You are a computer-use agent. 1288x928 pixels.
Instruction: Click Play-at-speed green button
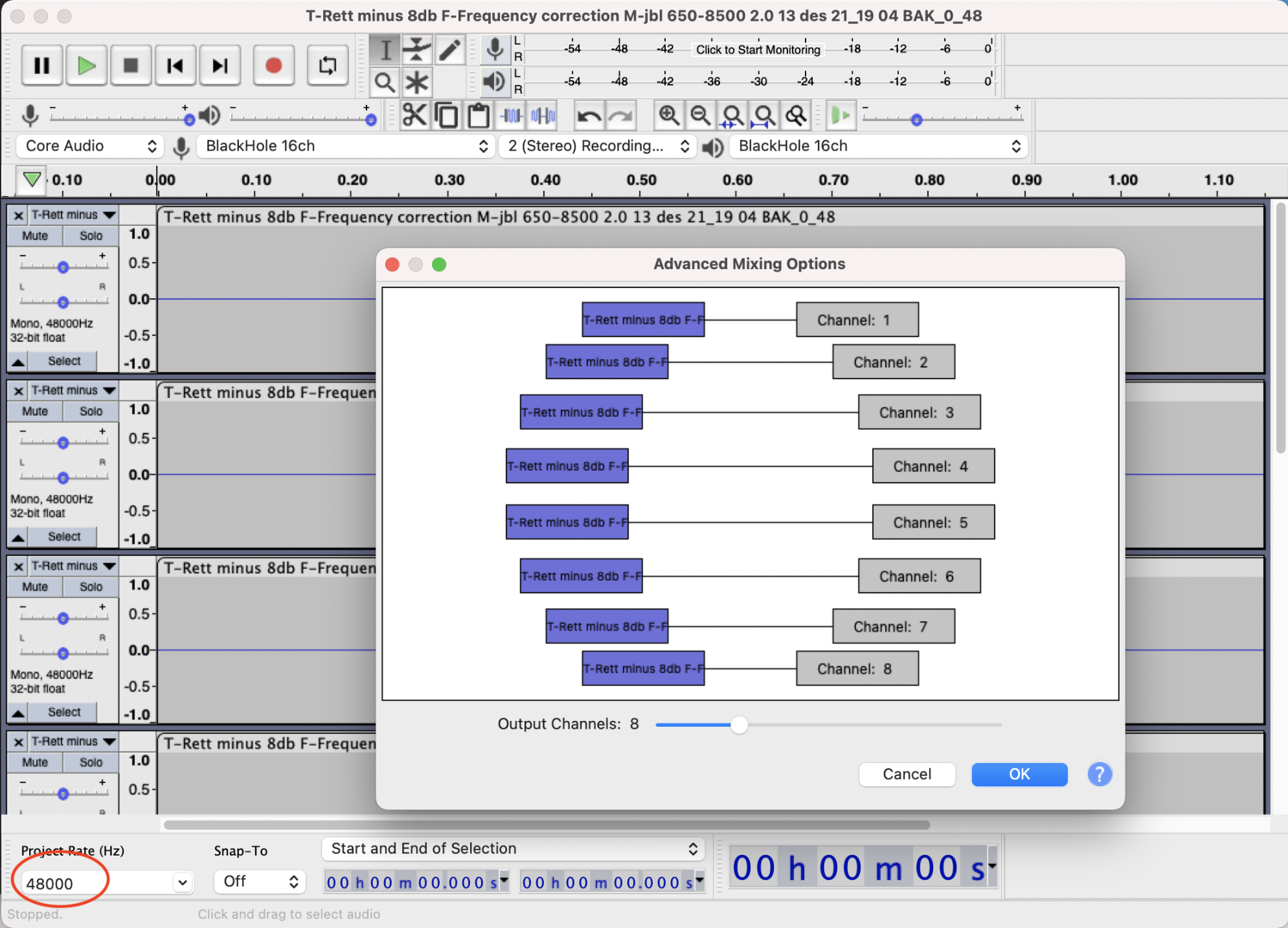840,115
